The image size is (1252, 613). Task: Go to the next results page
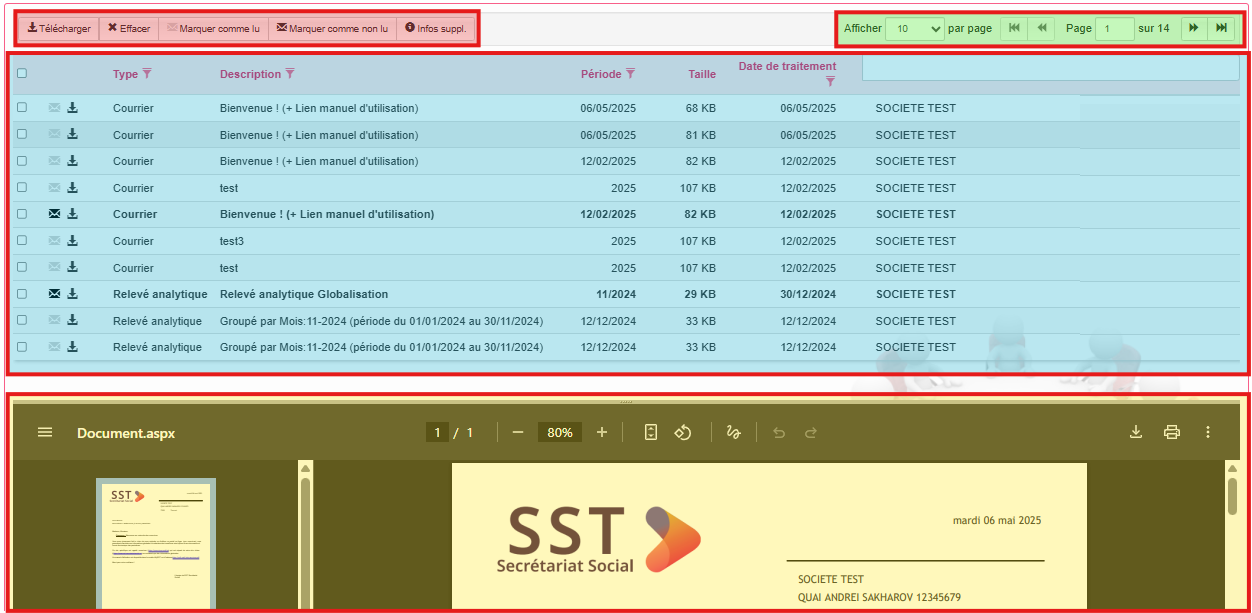pos(1193,28)
